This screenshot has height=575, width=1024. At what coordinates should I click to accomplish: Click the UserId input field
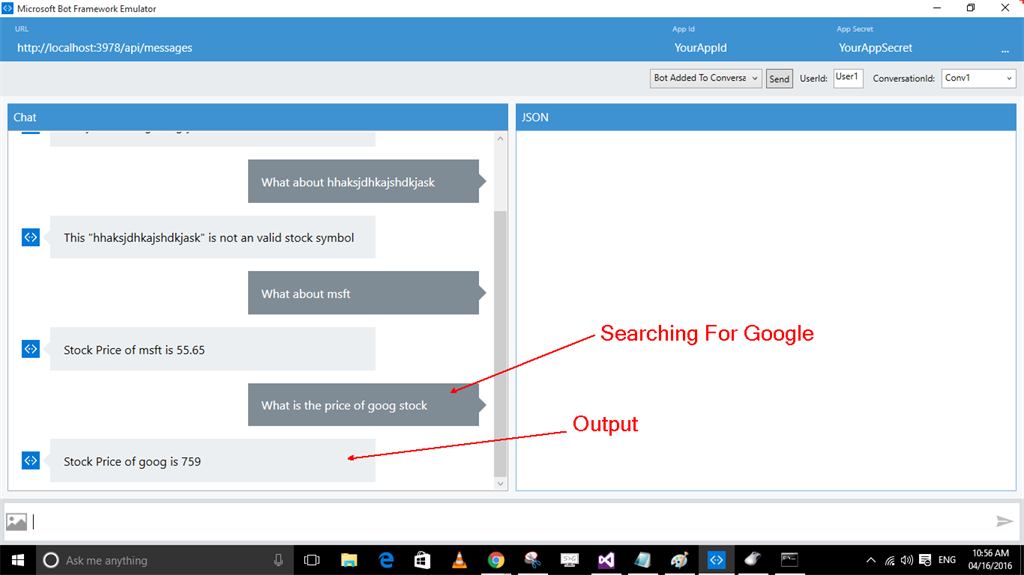[x=848, y=78]
